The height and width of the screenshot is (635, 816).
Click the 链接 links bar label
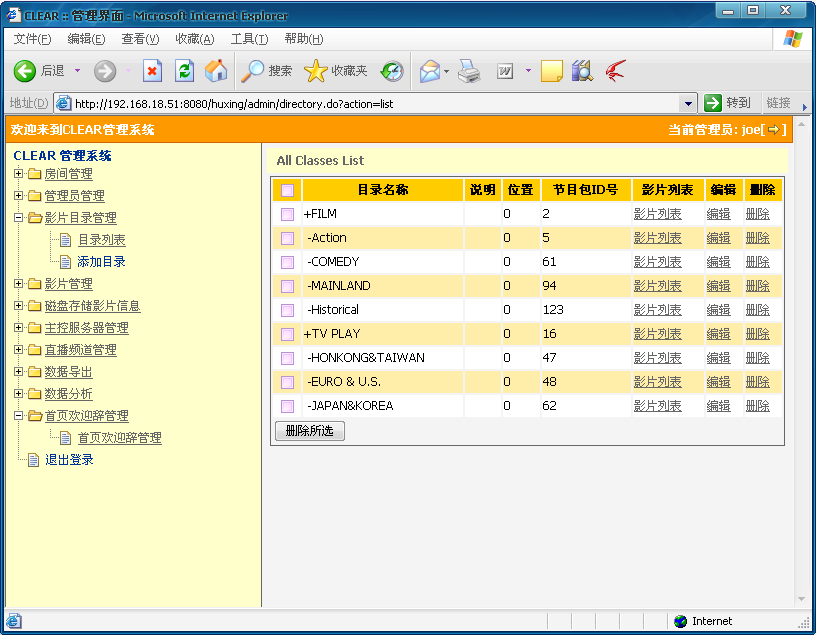(779, 103)
